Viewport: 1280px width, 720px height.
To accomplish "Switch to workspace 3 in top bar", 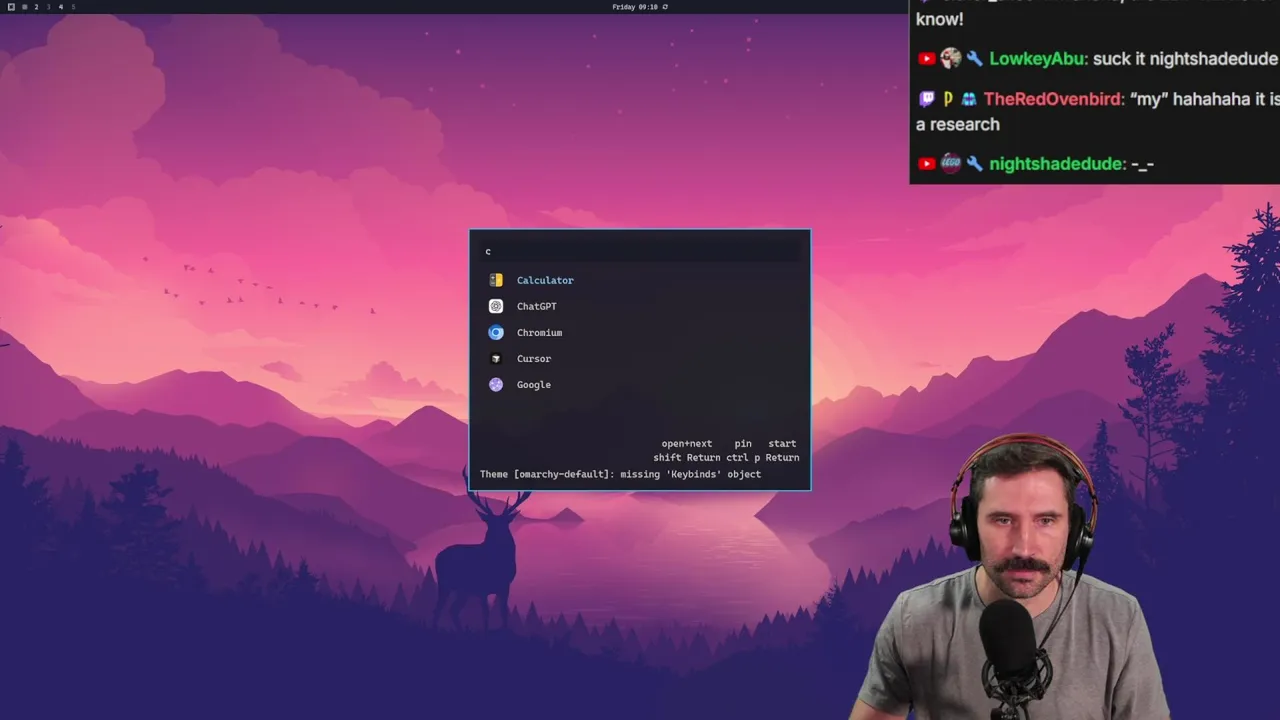I will pos(48,7).
